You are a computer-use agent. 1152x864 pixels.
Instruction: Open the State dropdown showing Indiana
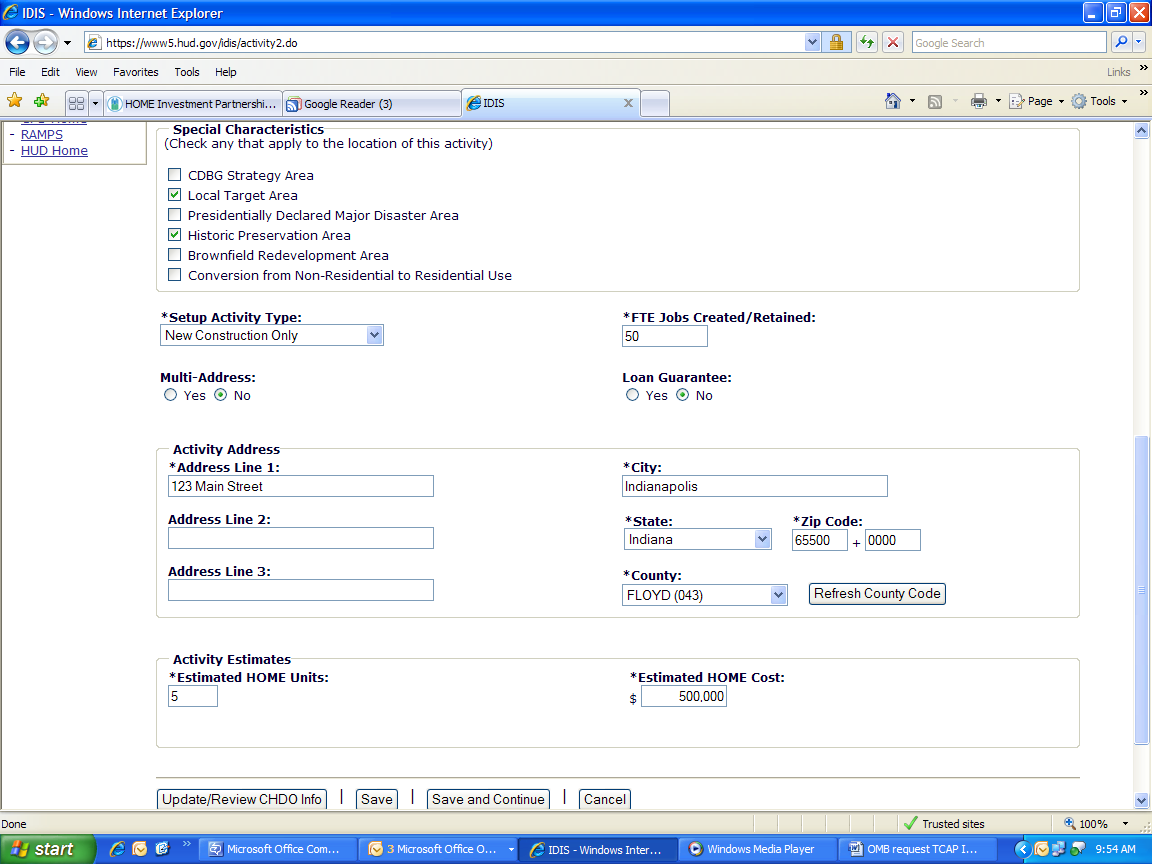697,539
